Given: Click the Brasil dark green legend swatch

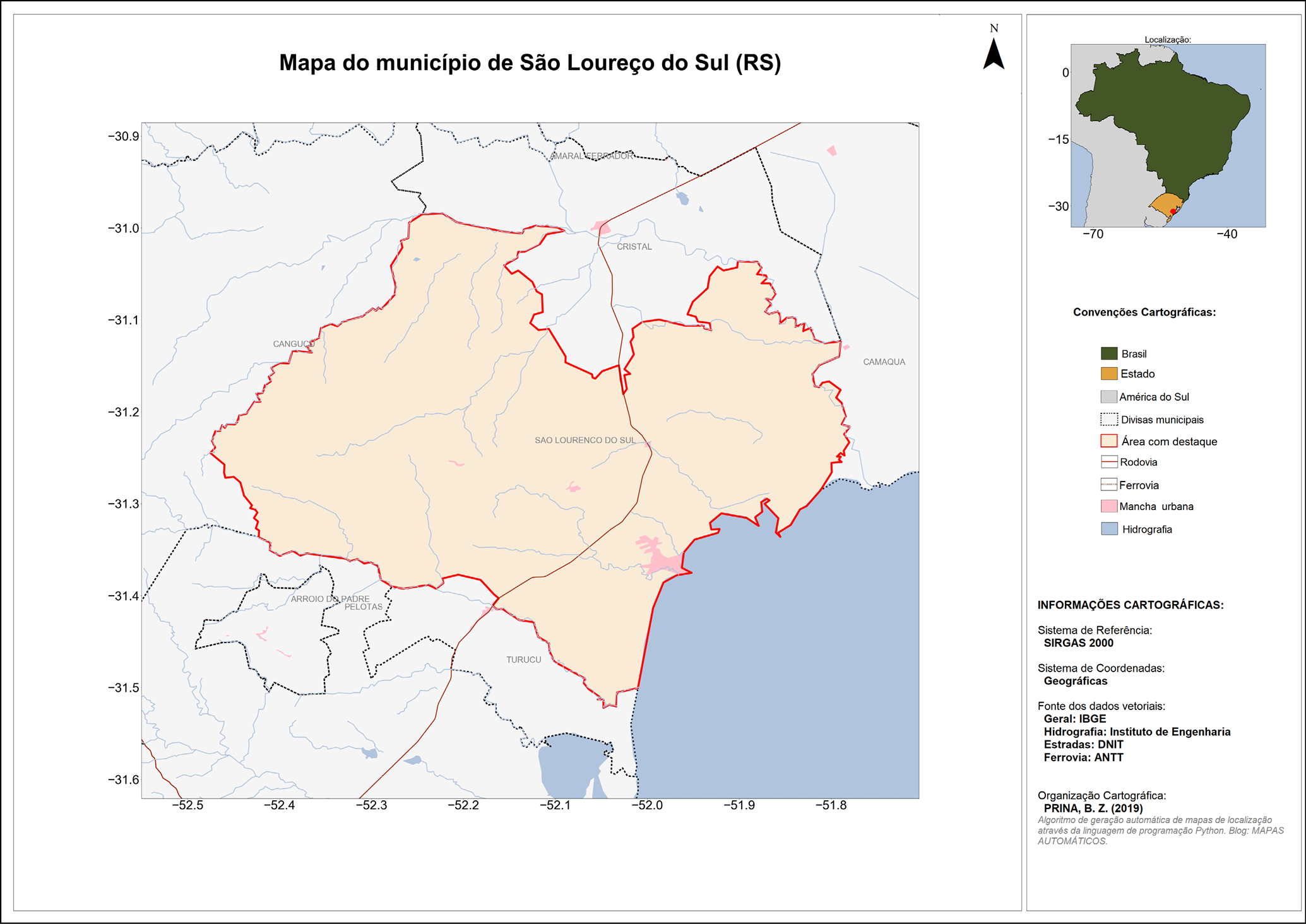Looking at the screenshot, I should coord(1108,353).
